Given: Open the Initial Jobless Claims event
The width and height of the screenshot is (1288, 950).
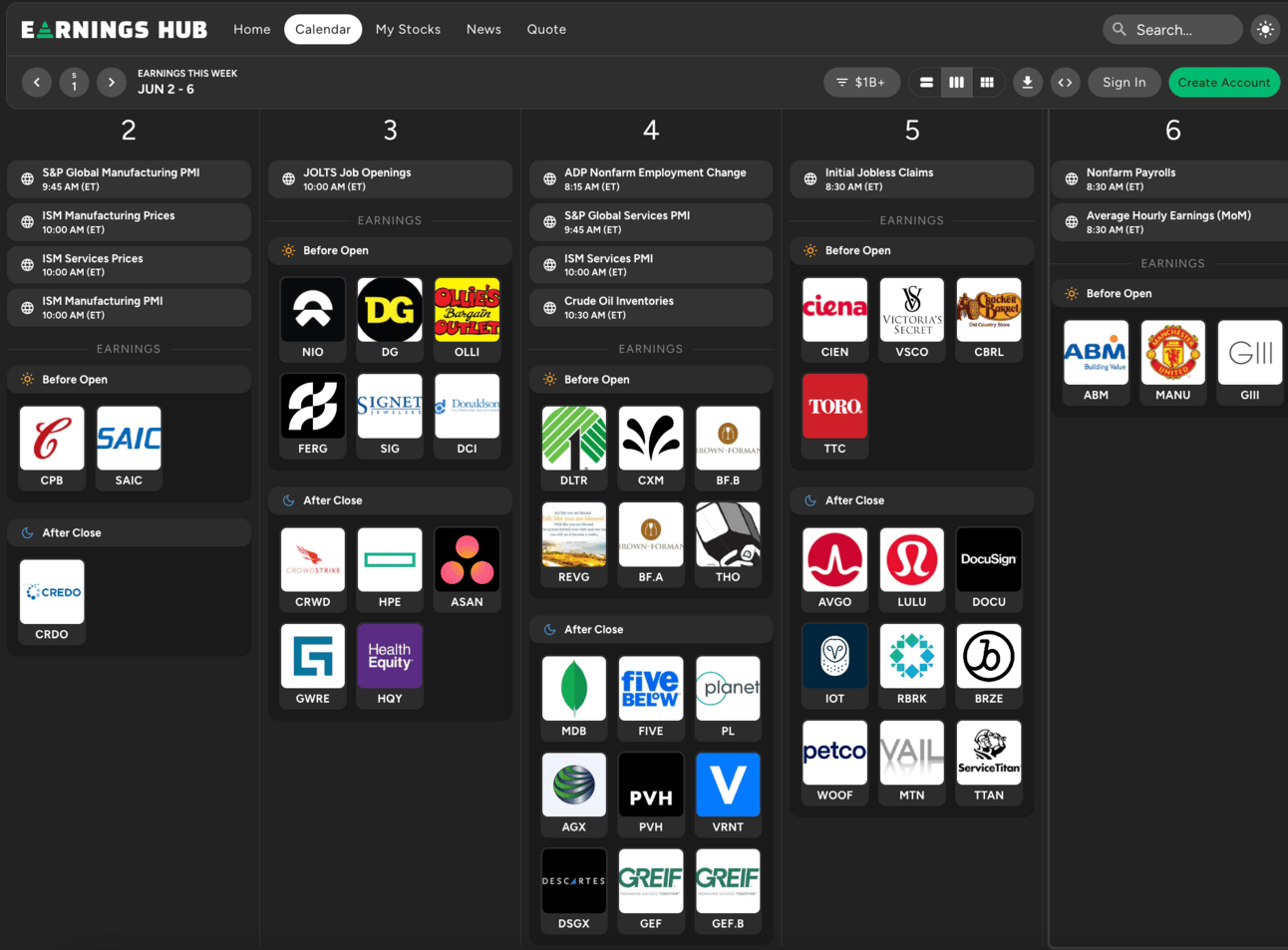Looking at the screenshot, I should [912, 179].
